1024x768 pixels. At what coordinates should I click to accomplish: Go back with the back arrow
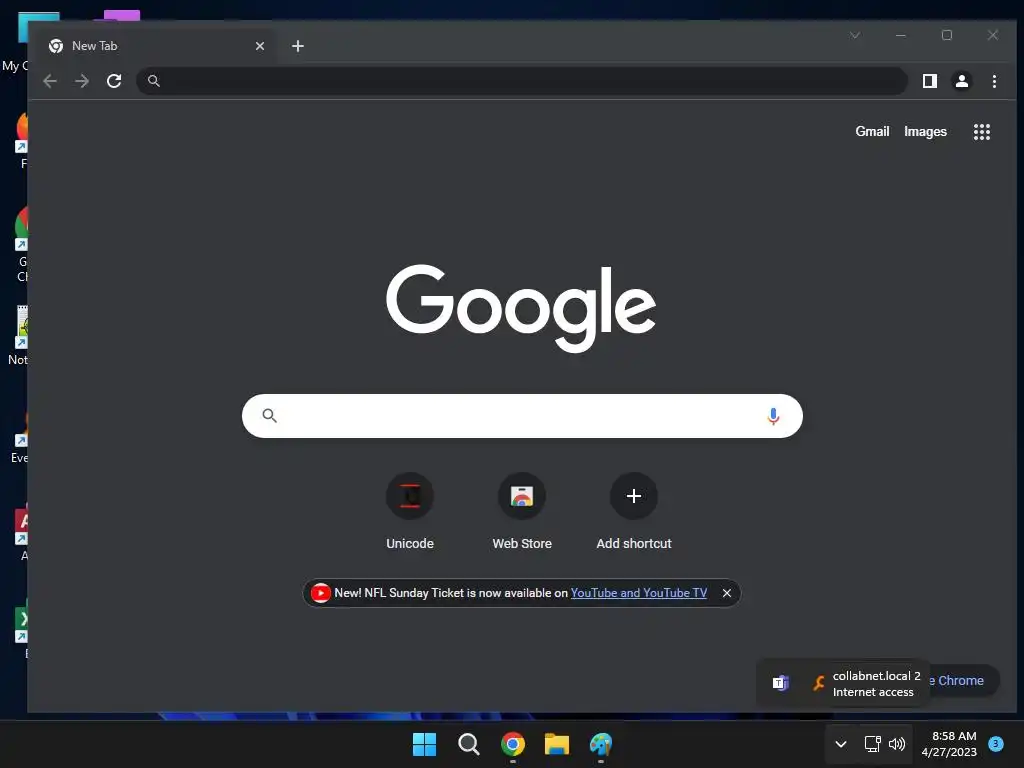pyautogui.click(x=50, y=81)
